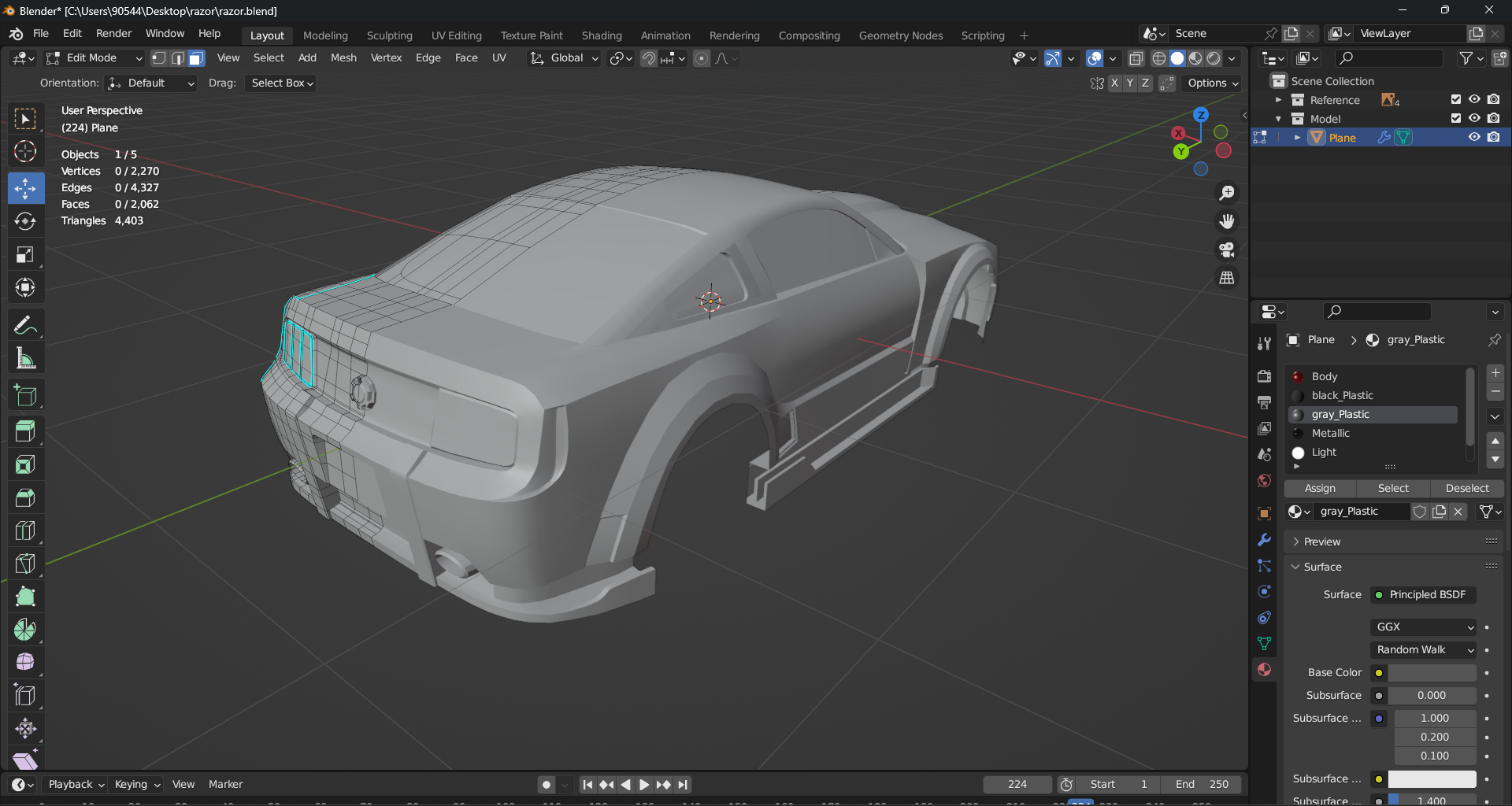Viewport: 1512px width, 806px height.
Task: Open the File menu
Action: click(x=41, y=34)
